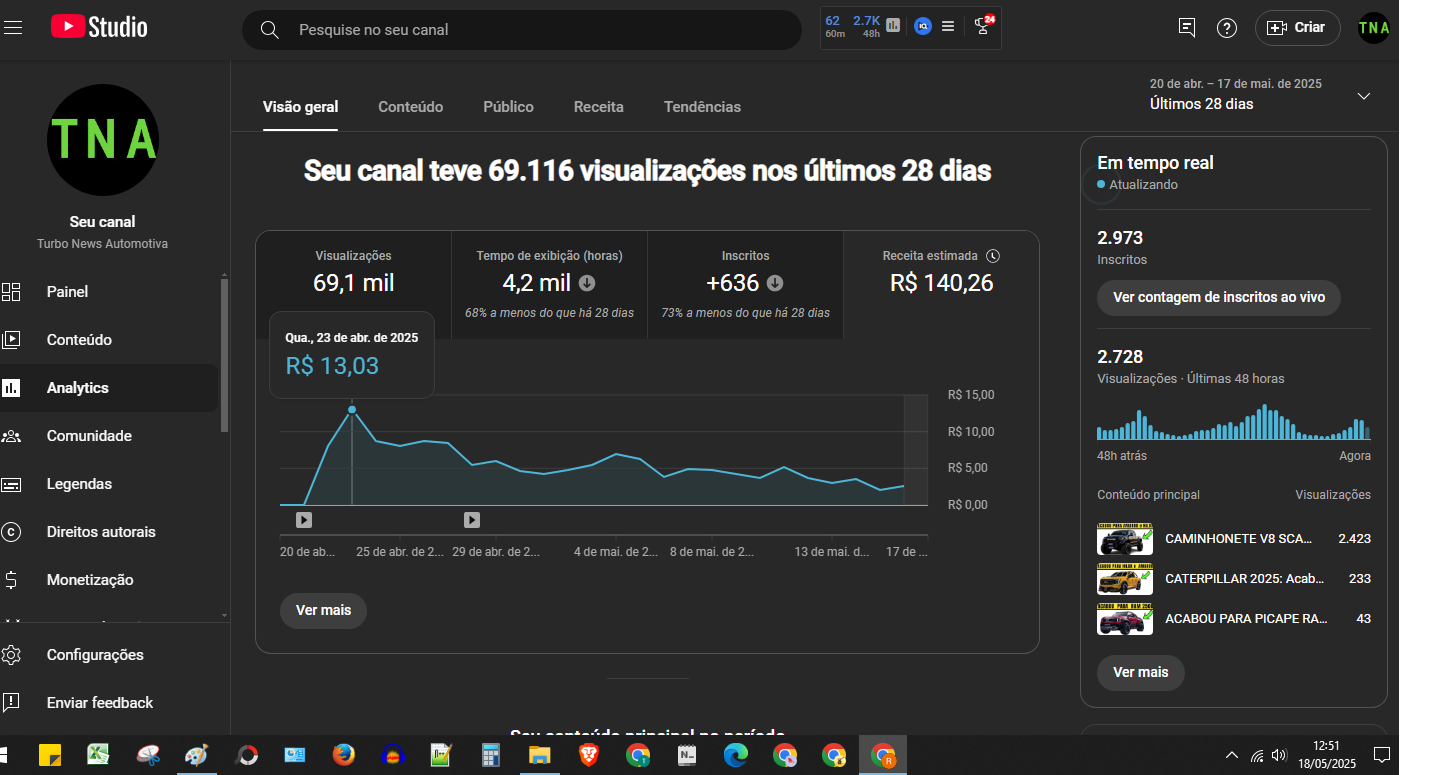The width and height of the screenshot is (1434, 775).
Task: Open the ACABOU PARA PICAPE RA... thumbnail
Action: point(1125,619)
